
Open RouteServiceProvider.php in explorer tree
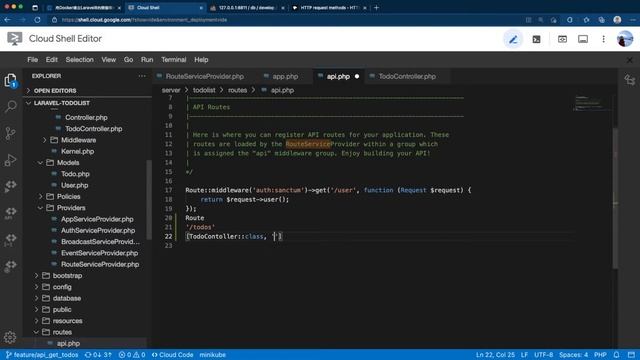click(x=100, y=264)
